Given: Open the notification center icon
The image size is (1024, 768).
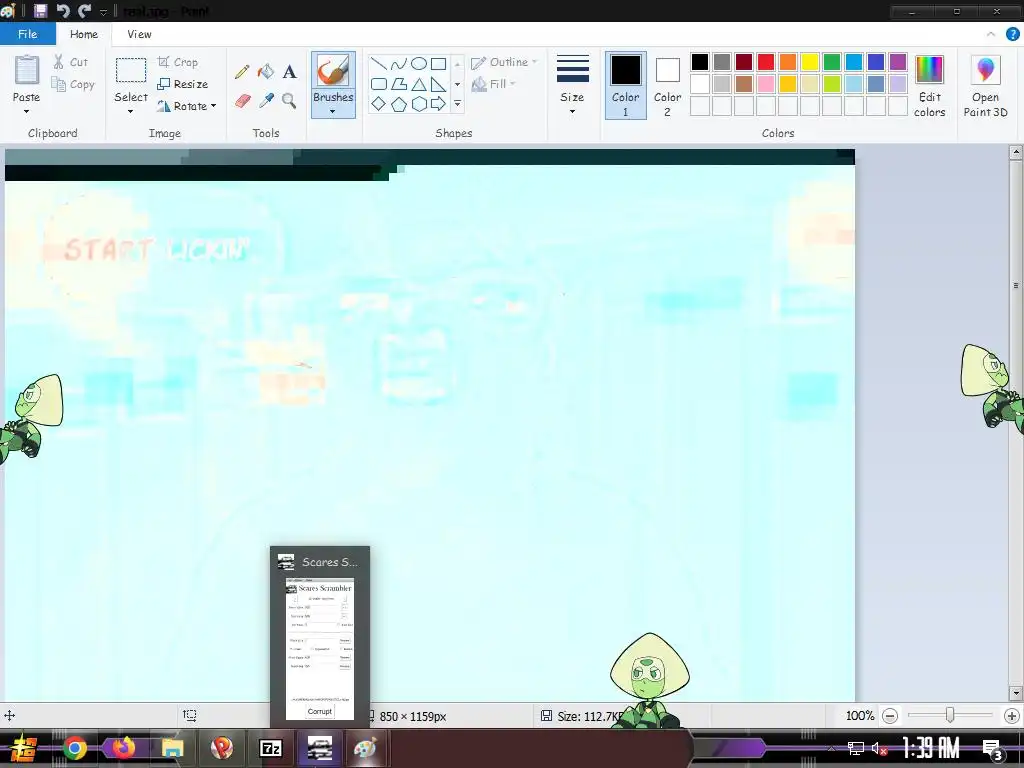Looking at the screenshot, I should tap(992, 748).
